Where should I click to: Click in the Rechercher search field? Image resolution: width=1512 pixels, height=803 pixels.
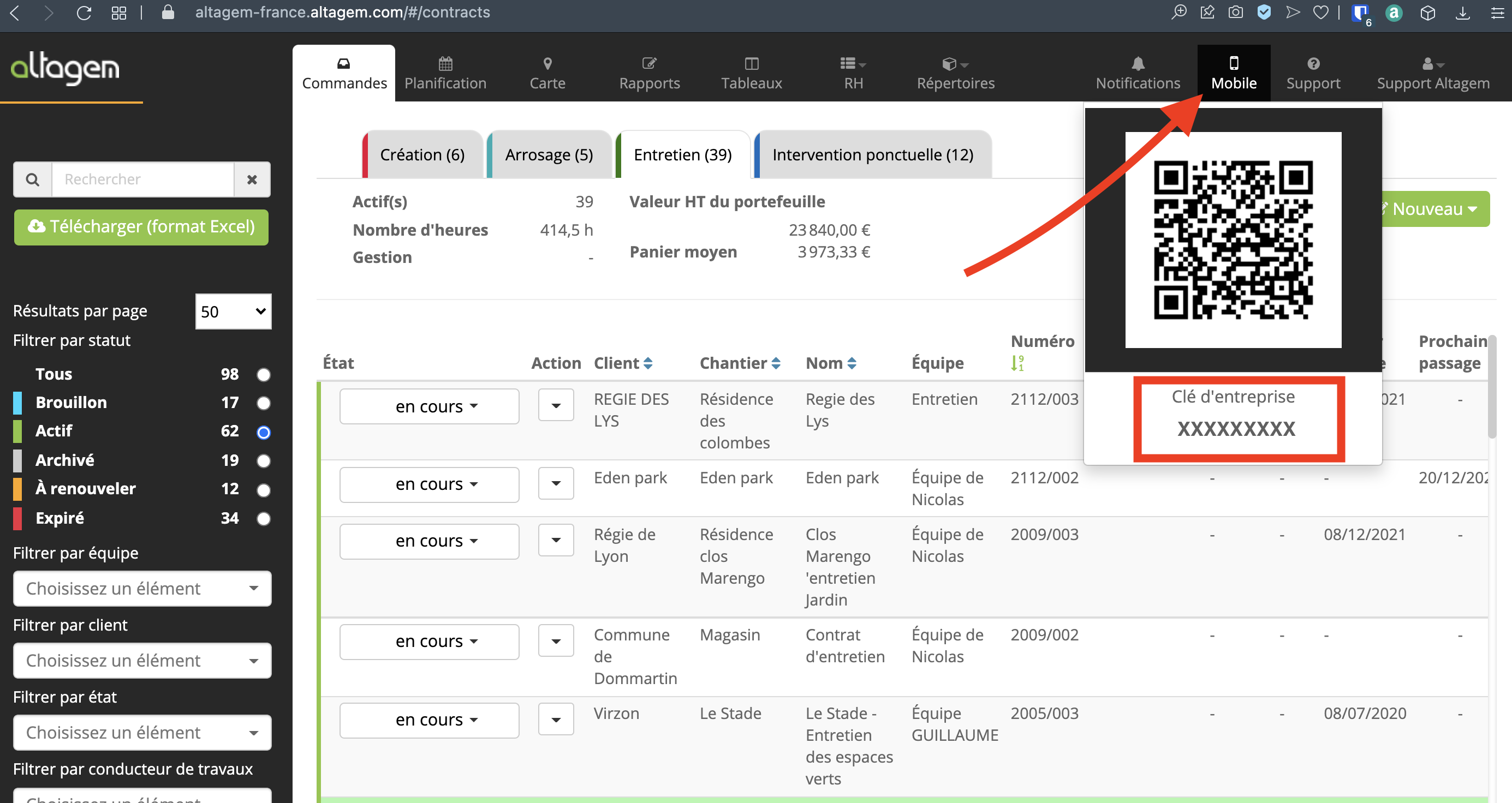(142, 179)
